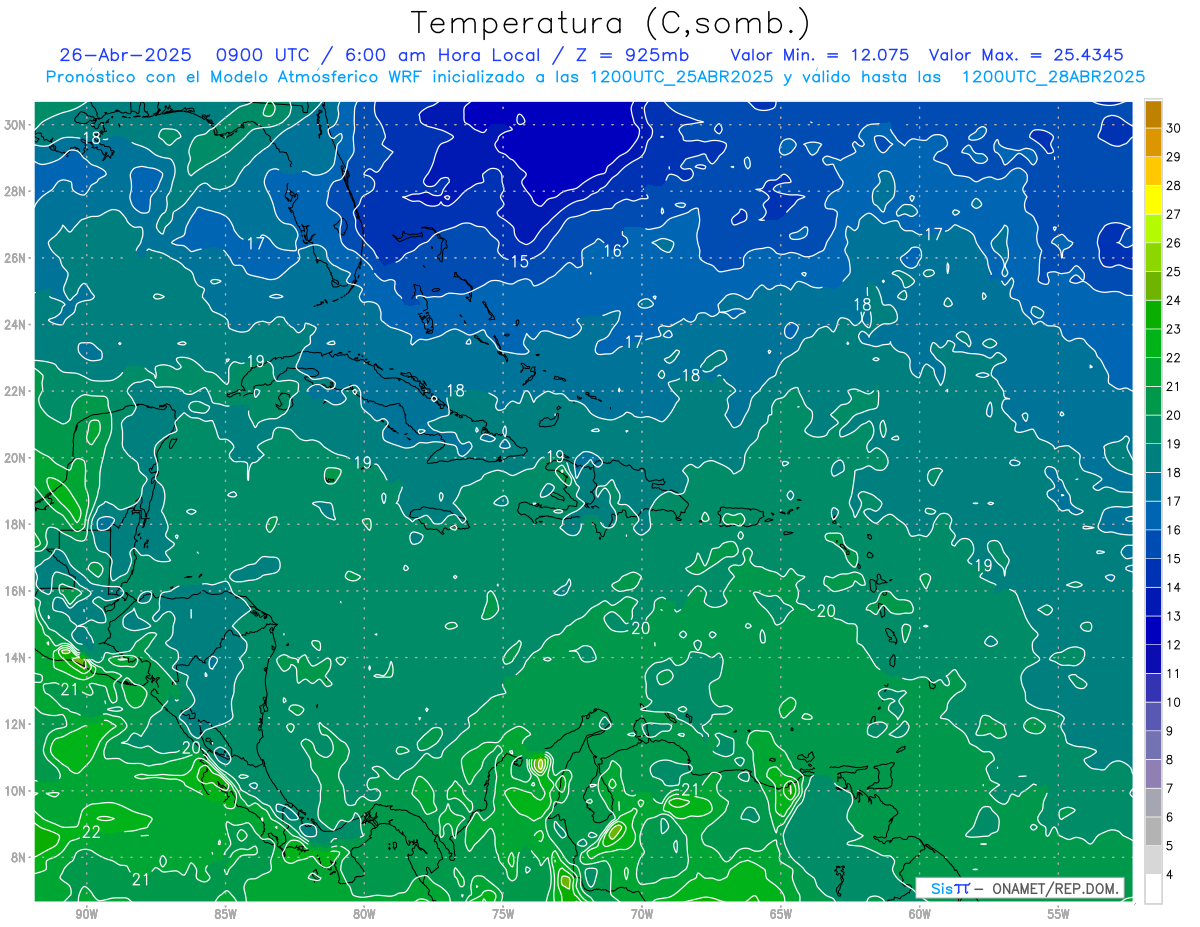The image size is (1200, 927).
Task: Click color legend value "11"
Action: tap(1174, 674)
